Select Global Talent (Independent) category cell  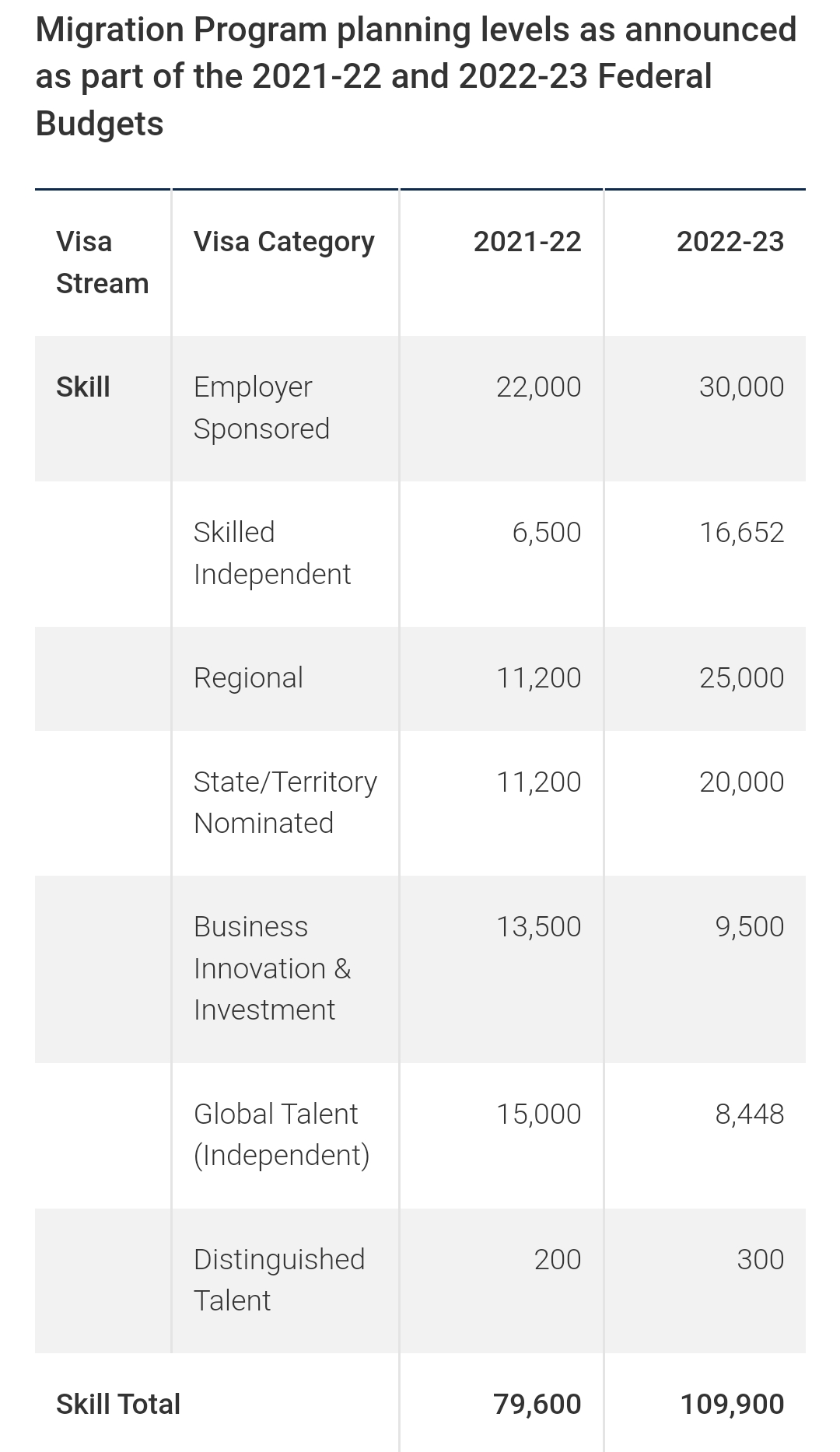(x=282, y=1134)
